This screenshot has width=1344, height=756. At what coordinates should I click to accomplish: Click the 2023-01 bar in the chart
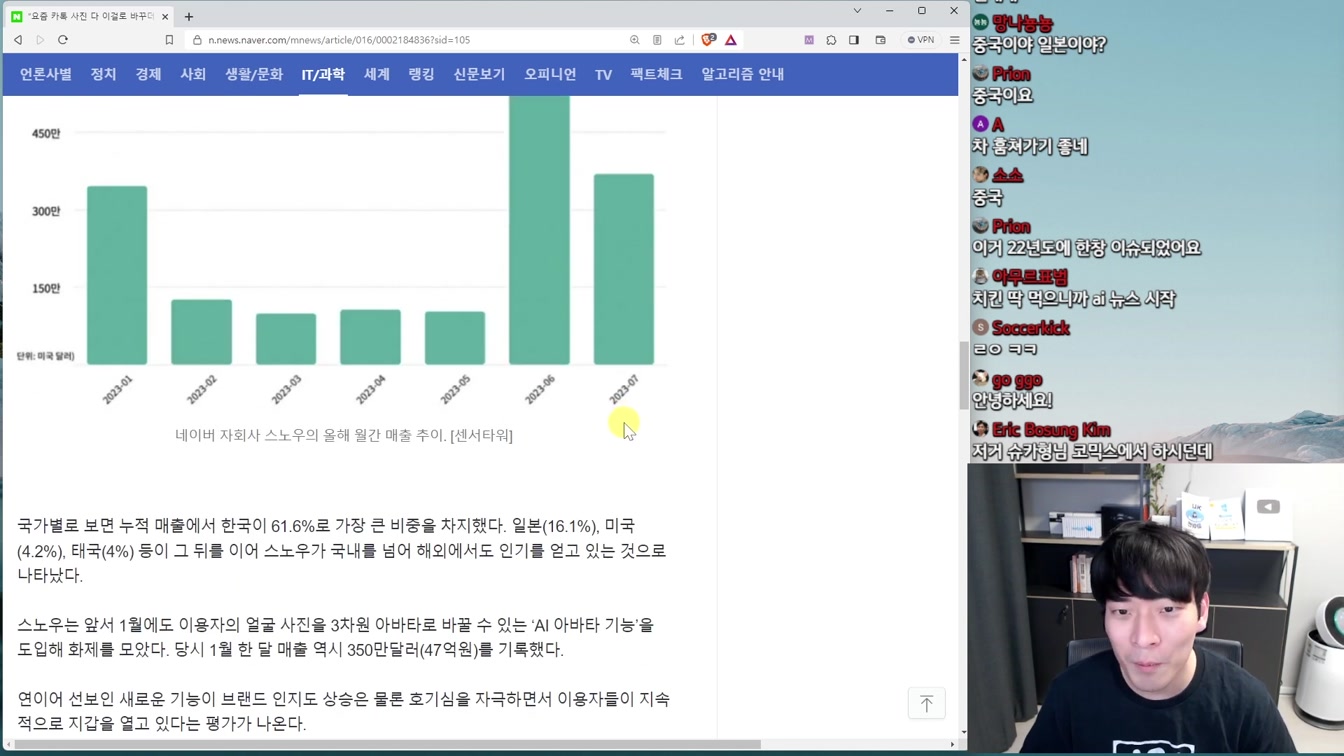117,275
